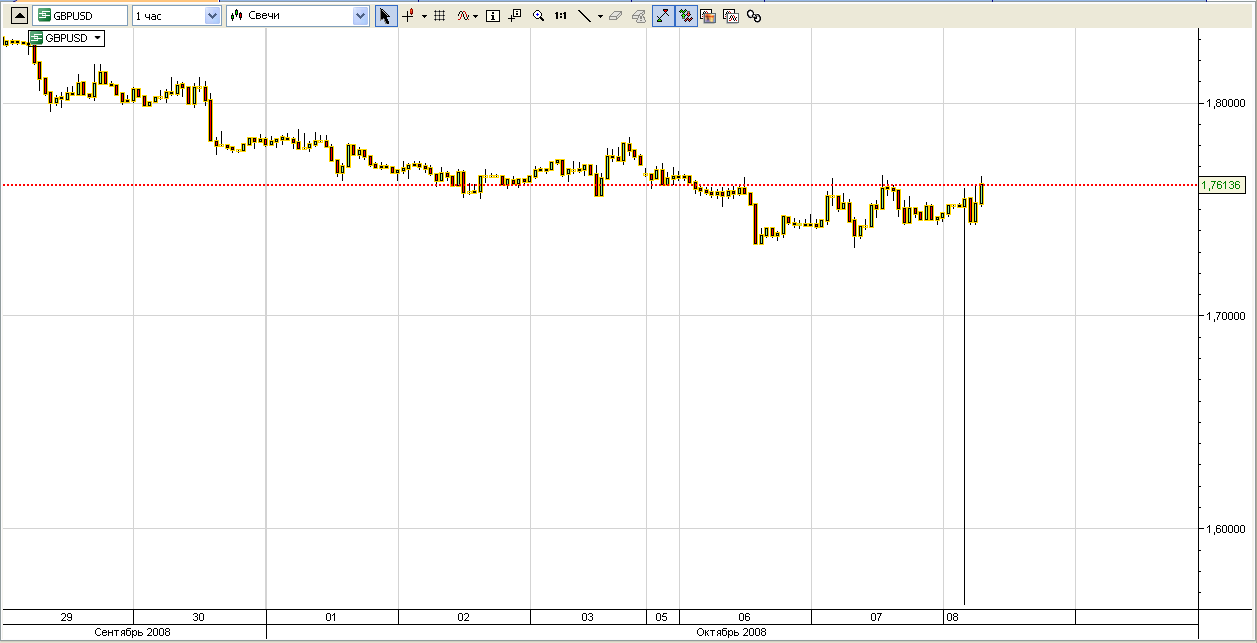Click date label 07 on time axis
This screenshot has height=643, width=1257.
click(876, 617)
